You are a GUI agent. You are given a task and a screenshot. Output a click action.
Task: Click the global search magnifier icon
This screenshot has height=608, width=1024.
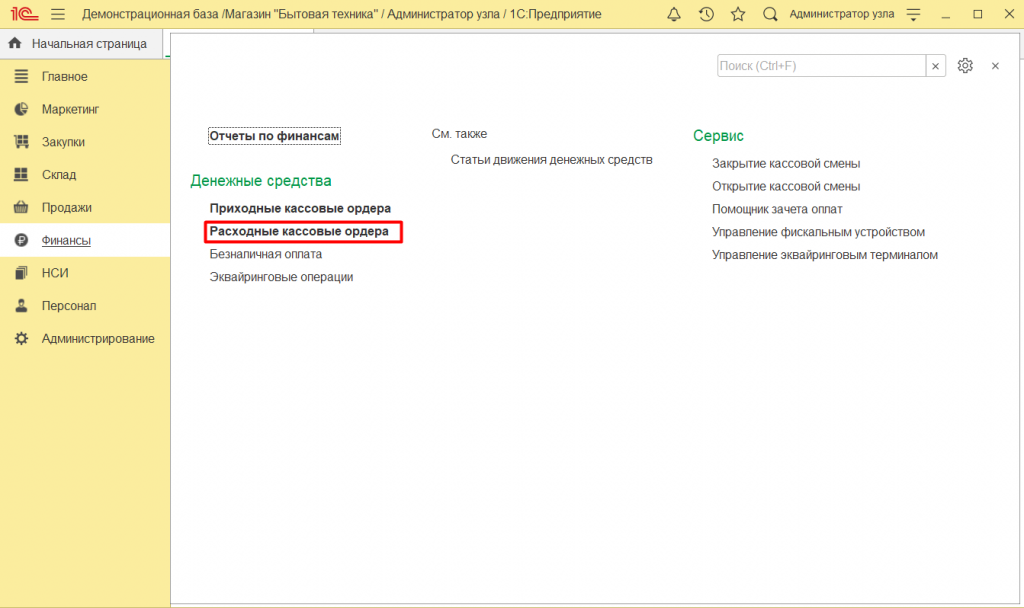(x=770, y=14)
